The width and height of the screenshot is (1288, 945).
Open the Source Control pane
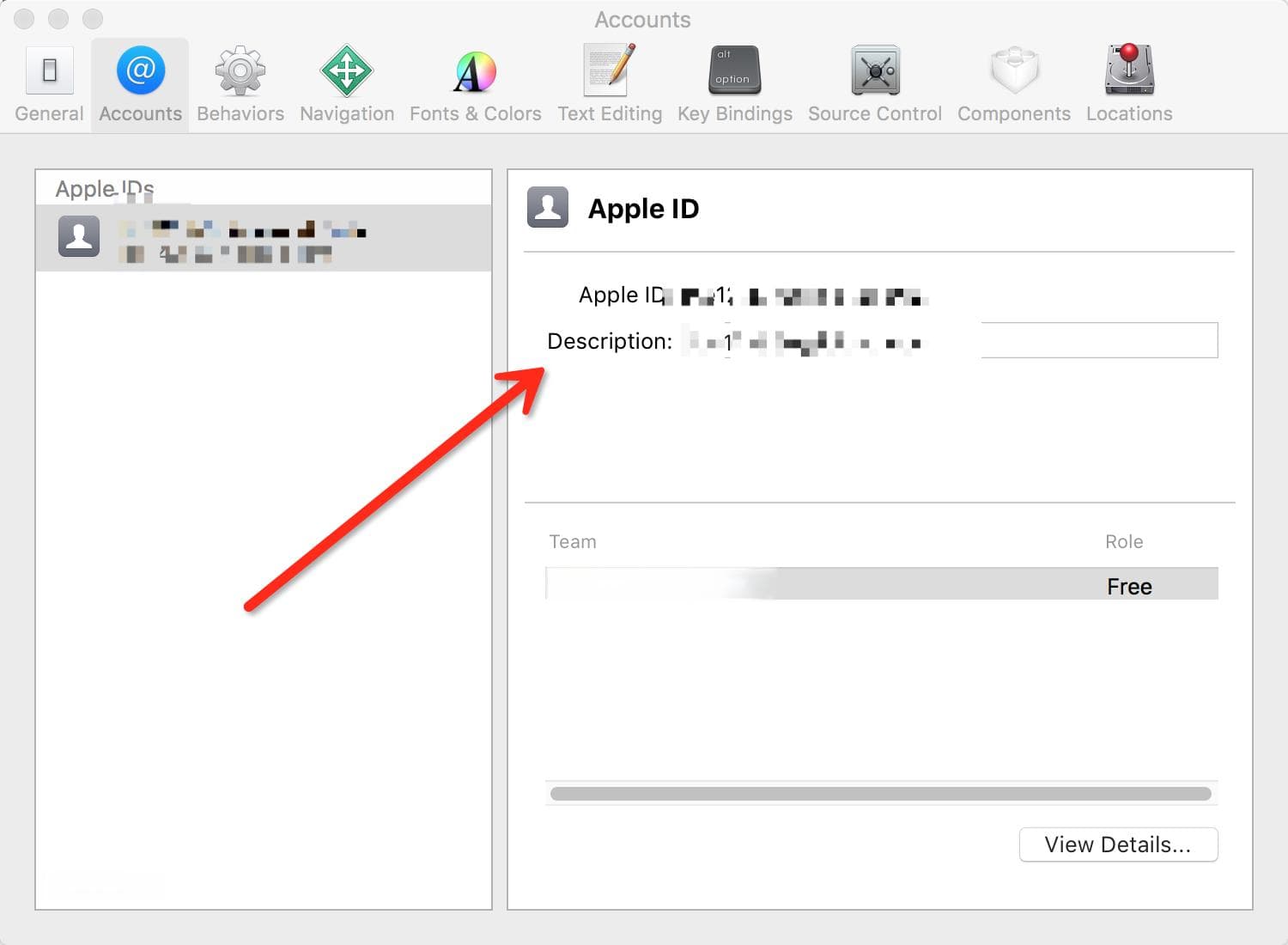coord(875,84)
